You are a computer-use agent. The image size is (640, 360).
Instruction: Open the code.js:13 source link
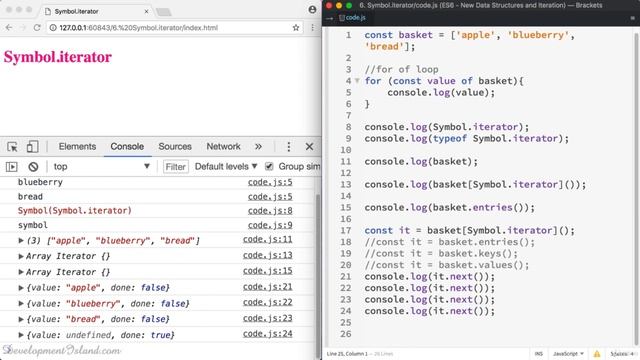click(x=267, y=255)
